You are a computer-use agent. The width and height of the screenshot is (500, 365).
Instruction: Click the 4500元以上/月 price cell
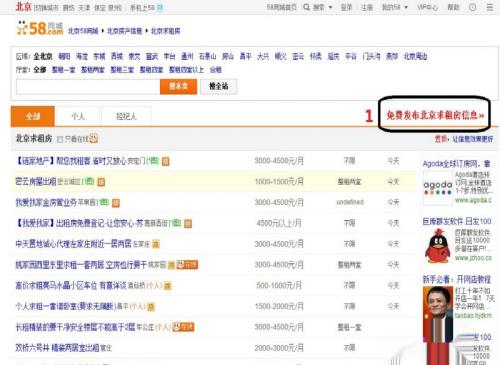click(x=279, y=223)
